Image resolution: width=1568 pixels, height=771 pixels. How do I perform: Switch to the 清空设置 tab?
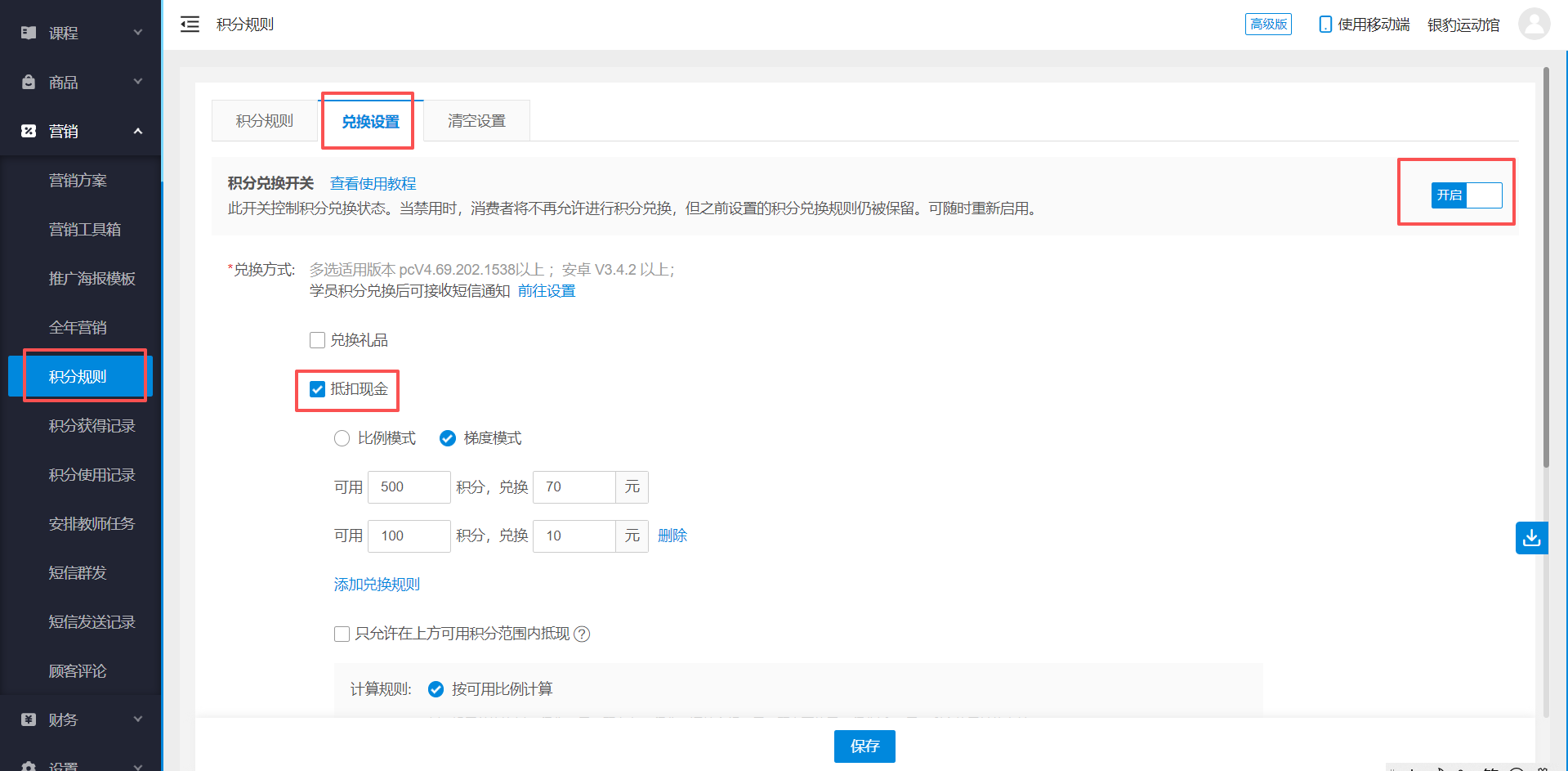pyautogui.click(x=476, y=119)
